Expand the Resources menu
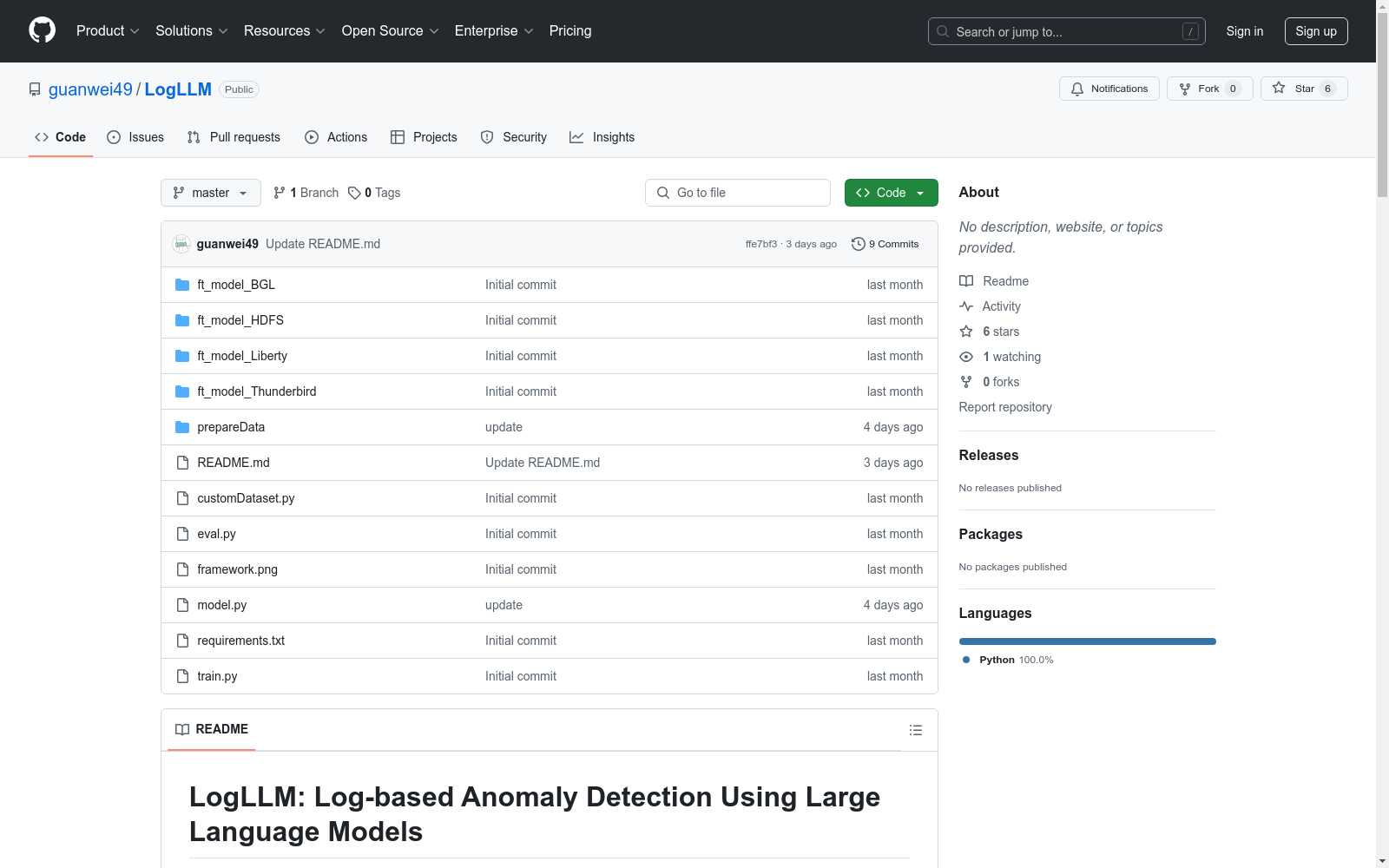This screenshot has height=868, width=1389. 285,30
